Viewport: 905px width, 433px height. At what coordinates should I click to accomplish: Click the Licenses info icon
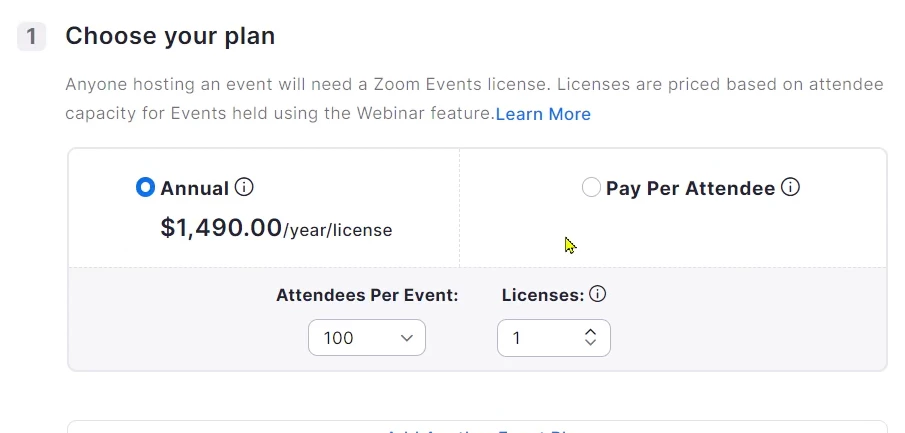[598, 294]
